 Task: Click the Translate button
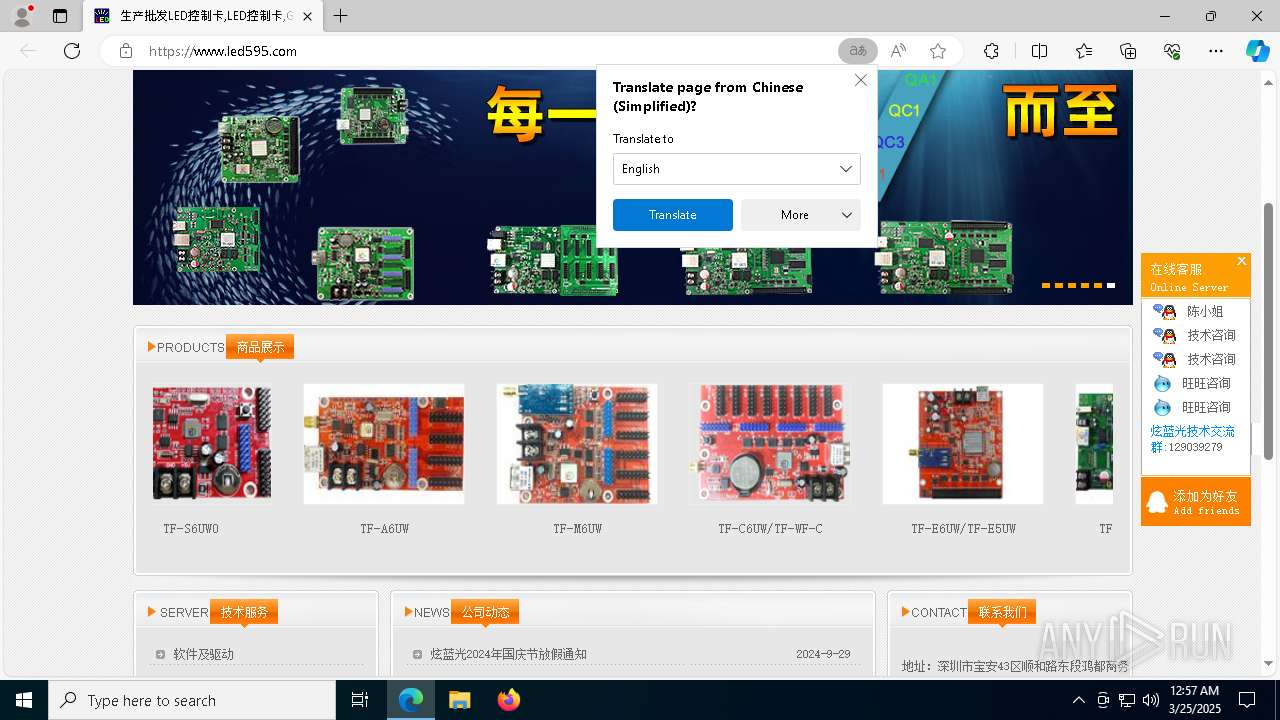[672, 215]
